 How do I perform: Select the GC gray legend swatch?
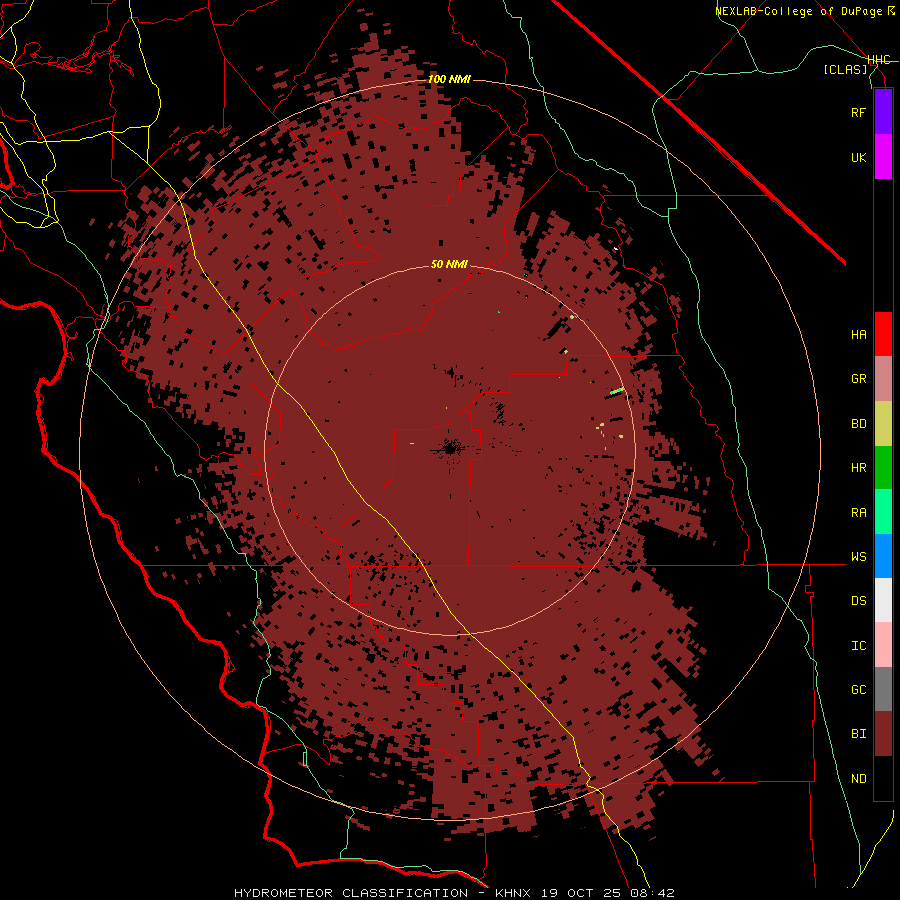pos(883,689)
